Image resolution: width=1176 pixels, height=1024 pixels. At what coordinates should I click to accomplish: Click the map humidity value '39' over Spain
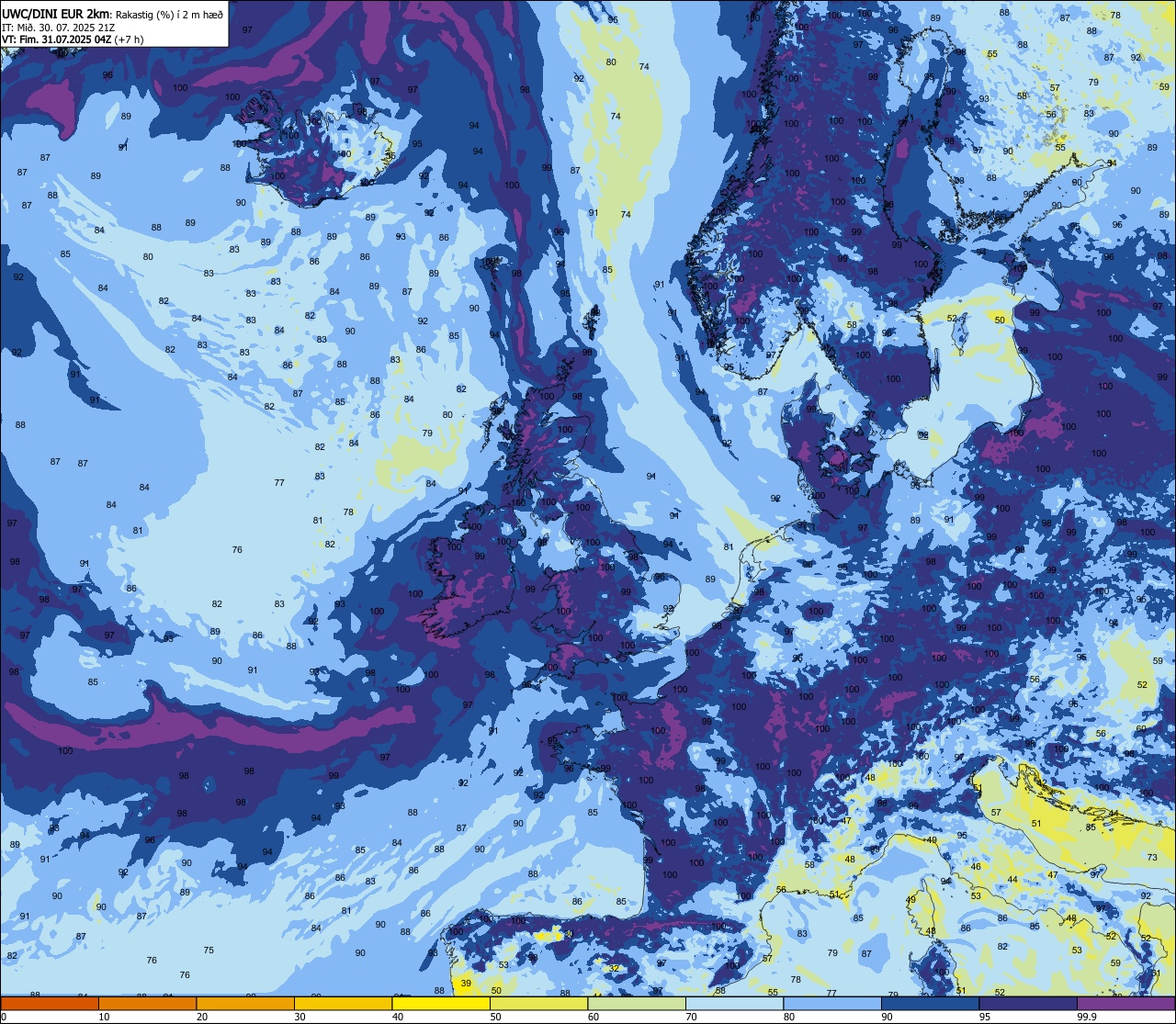pyautogui.click(x=466, y=984)
